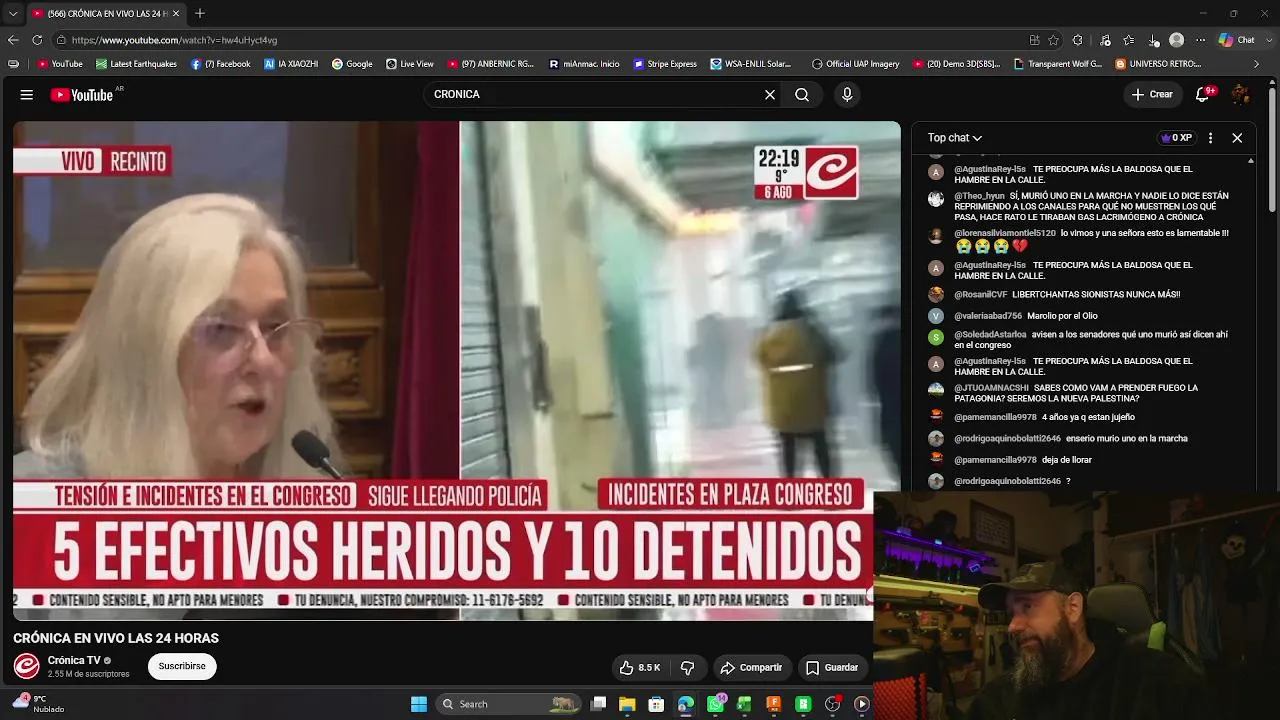Screen dimensions: 1280x720
Task: Open the browser downloads panel
Action: (x=1153, y=40)
